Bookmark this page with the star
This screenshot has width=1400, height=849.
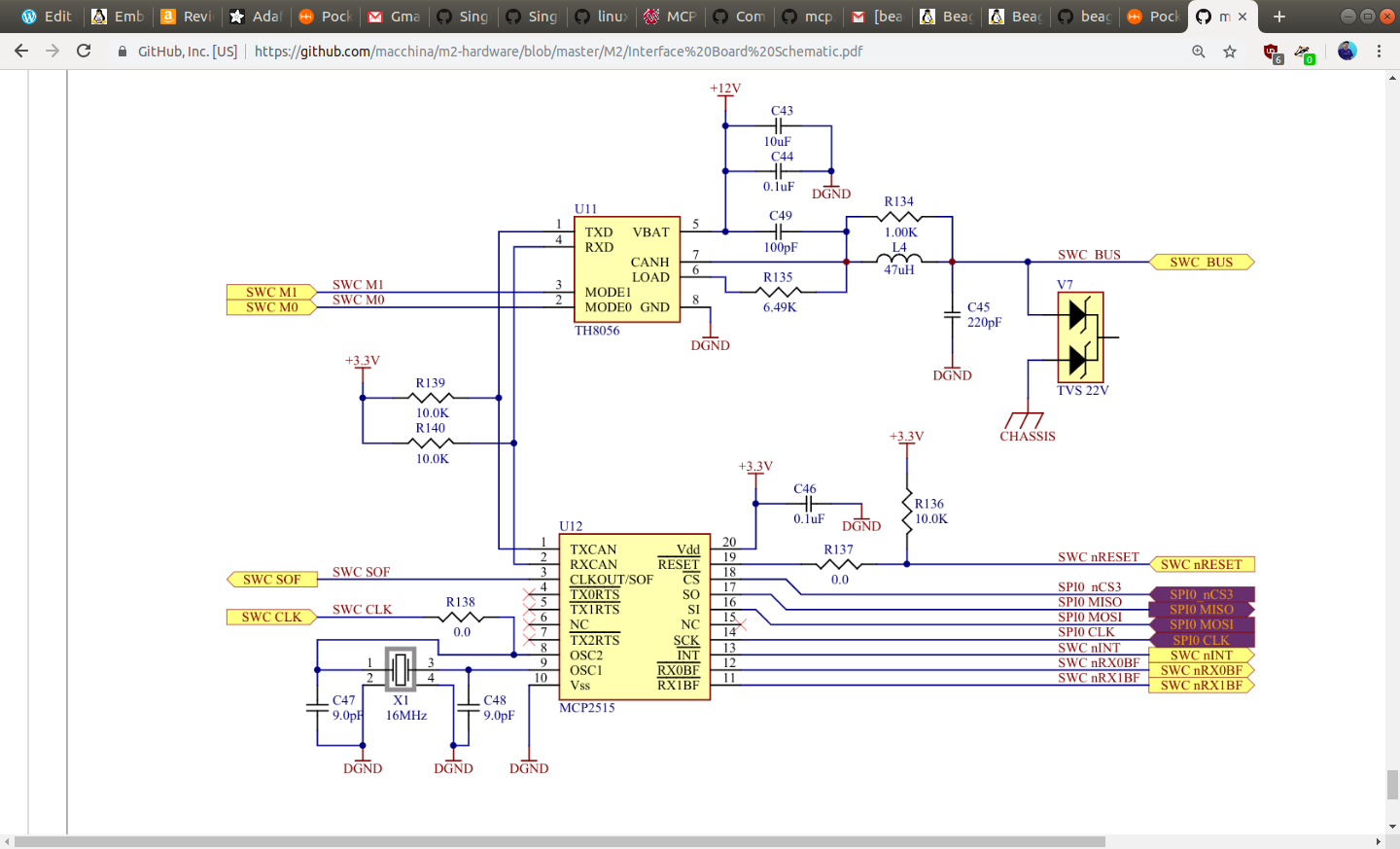coord(1230,52)
